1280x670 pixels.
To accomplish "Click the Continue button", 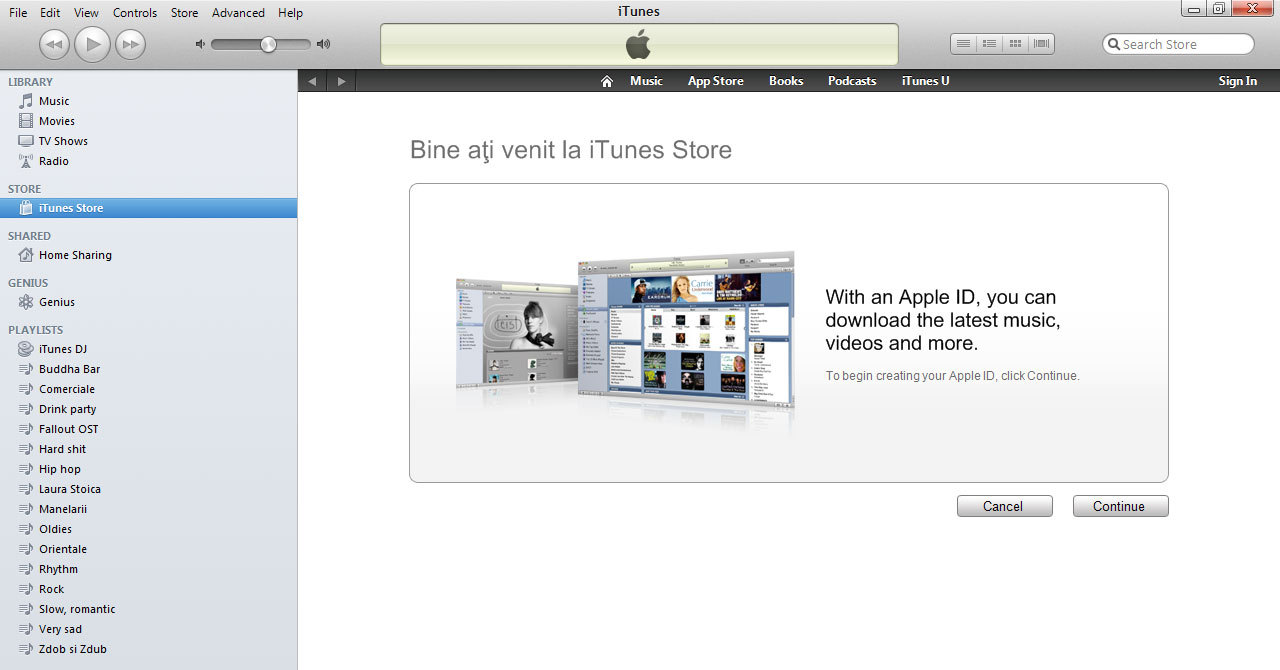I will (1120, 506).
